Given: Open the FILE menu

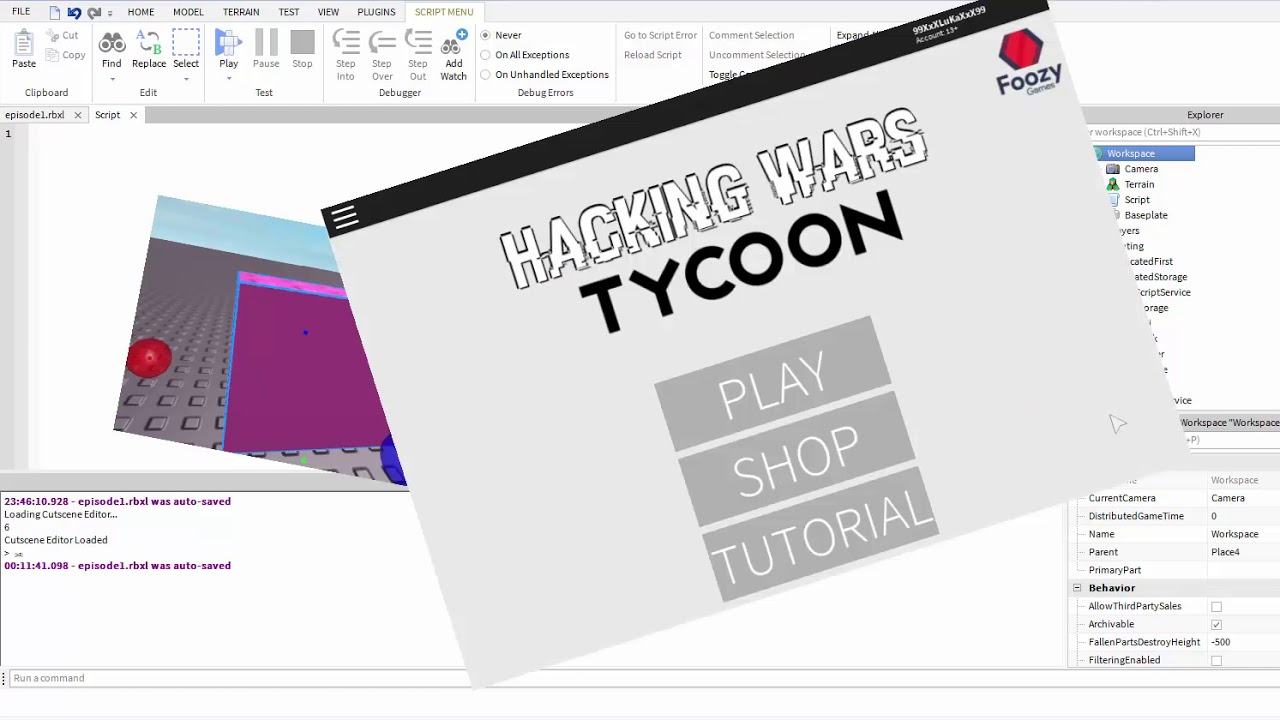Looking at the screenshot, I should click(x=21, y=12).
